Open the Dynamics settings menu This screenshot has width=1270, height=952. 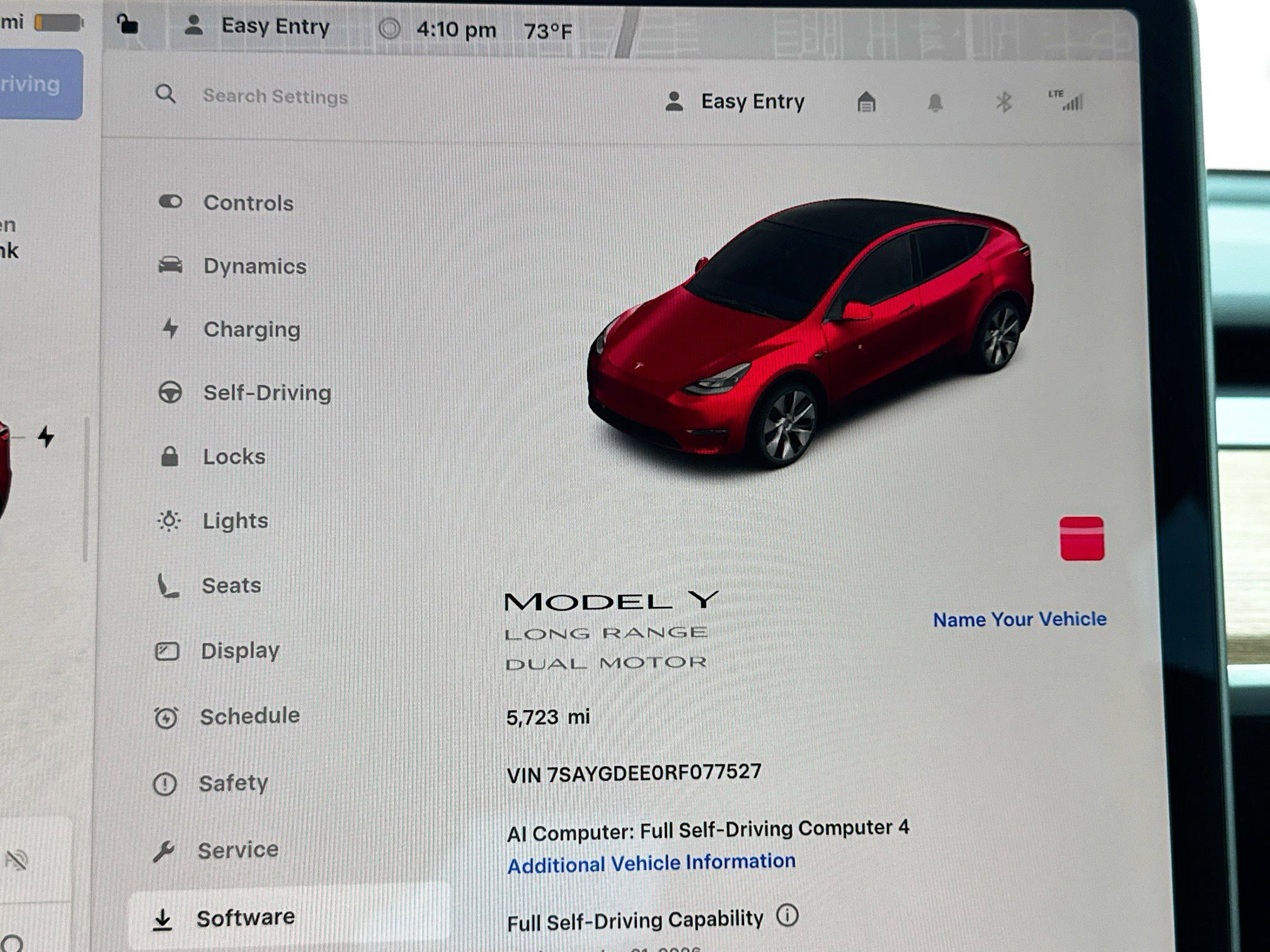(x=232, y=266)
